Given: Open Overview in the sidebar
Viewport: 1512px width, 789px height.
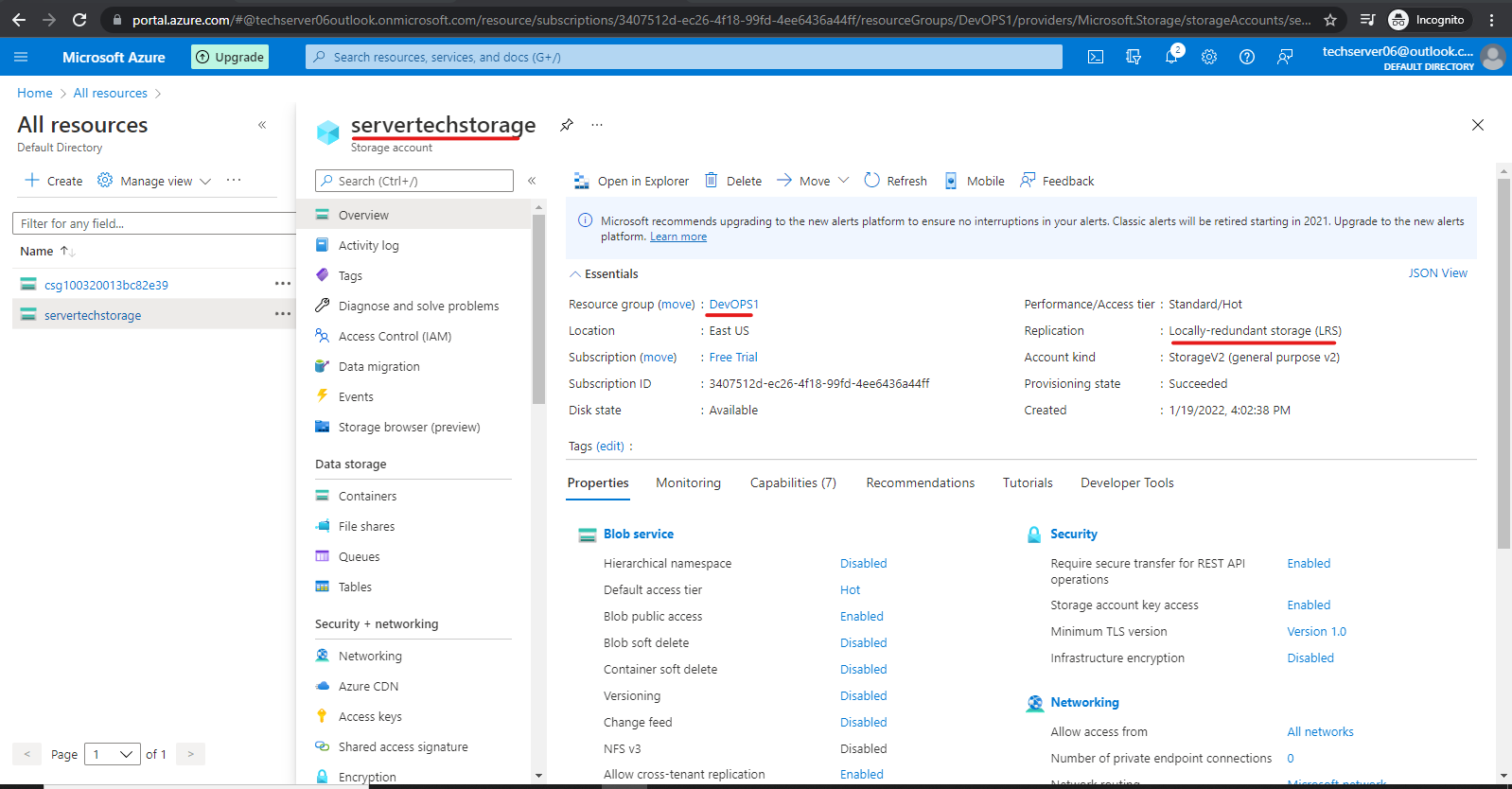Looking at the screenshot, I should [x=413, y=215].
